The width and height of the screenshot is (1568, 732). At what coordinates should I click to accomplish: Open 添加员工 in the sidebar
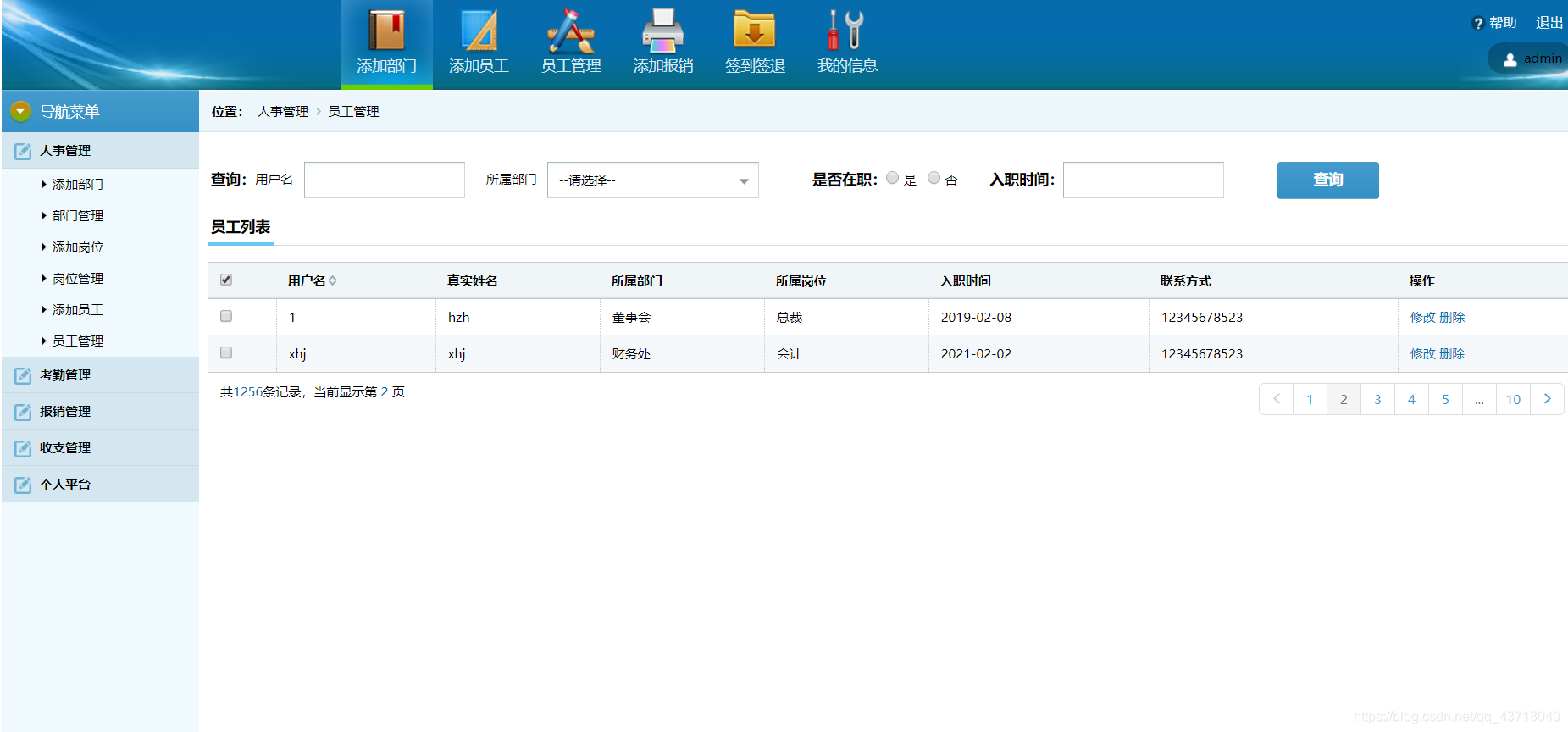78,309
